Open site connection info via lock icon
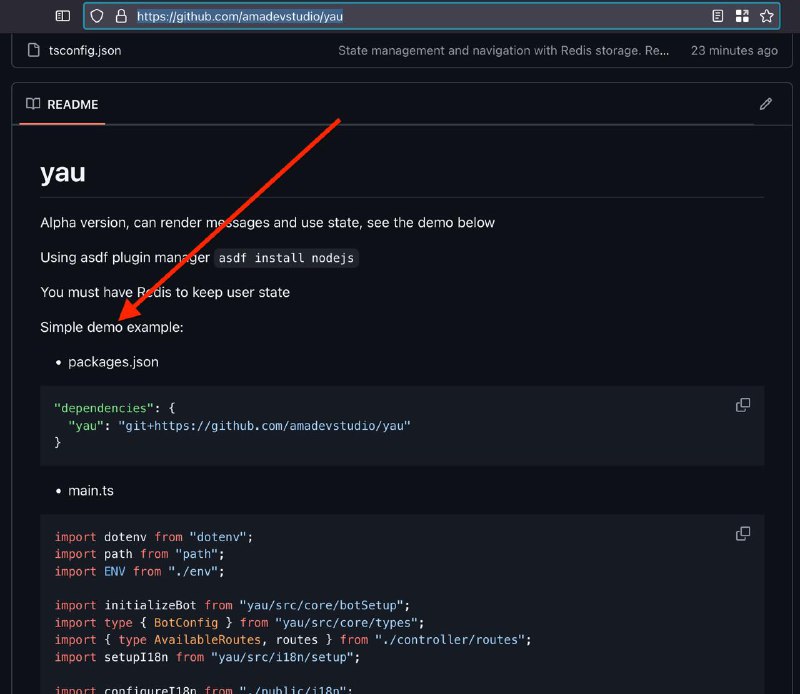The width and height of the screenshot is (800, 694). click(120, 16)
